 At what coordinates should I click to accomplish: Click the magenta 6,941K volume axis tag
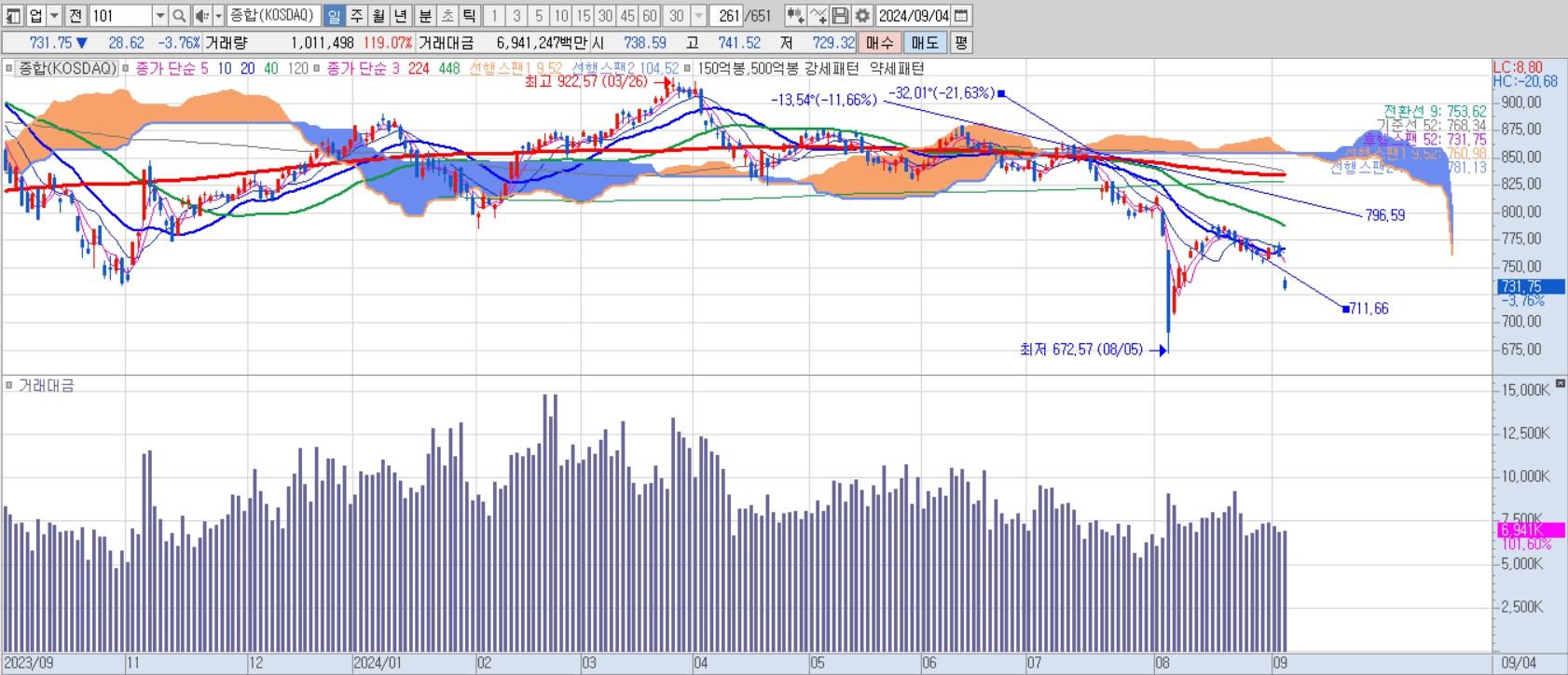click(1531, 530)
